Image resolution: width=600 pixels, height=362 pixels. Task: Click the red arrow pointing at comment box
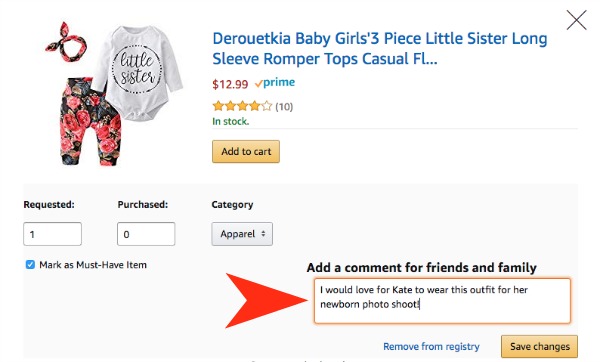267,300
